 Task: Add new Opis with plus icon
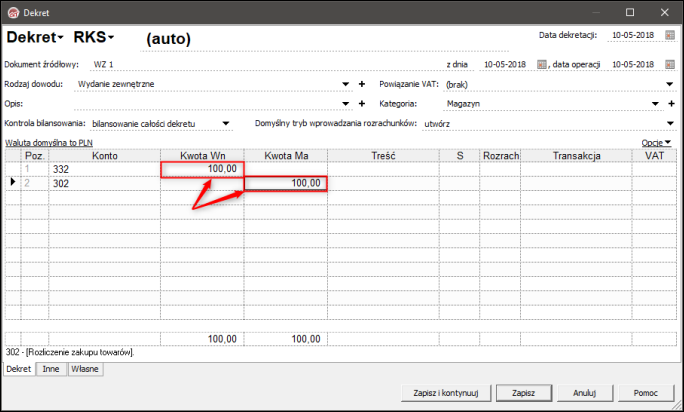point(362,103)
